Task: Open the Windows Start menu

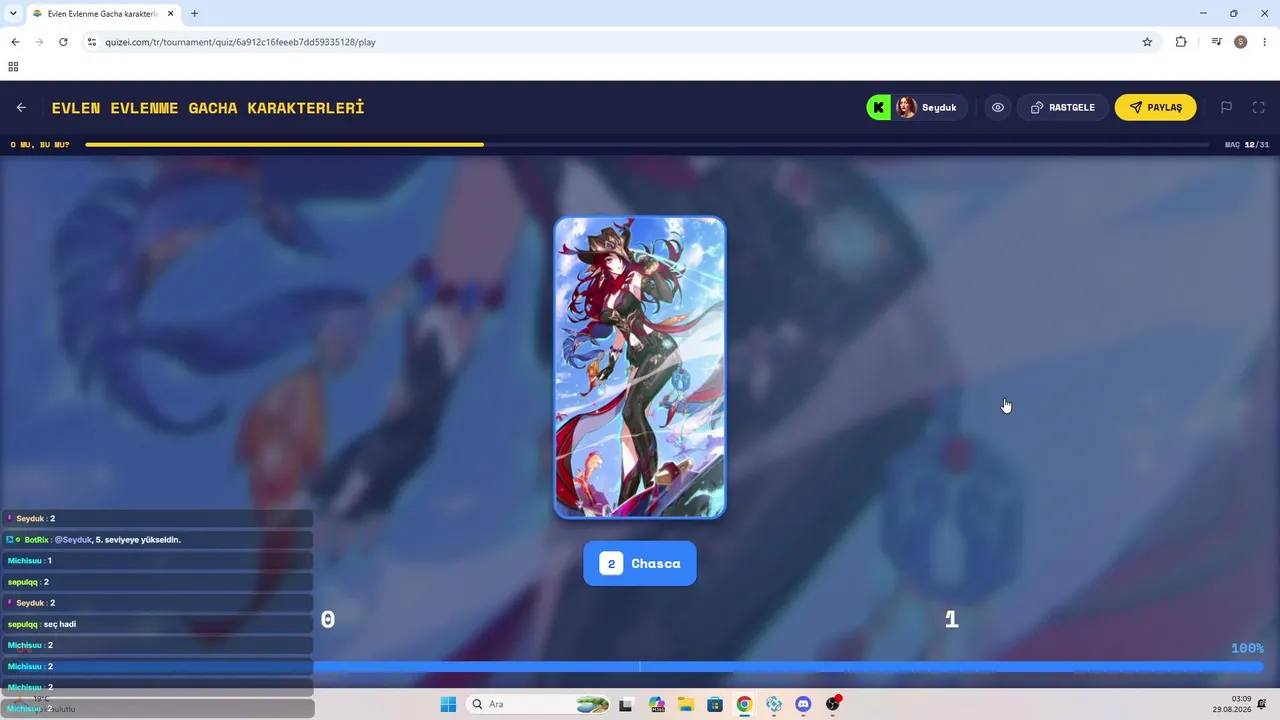Action: coord(448,704)
